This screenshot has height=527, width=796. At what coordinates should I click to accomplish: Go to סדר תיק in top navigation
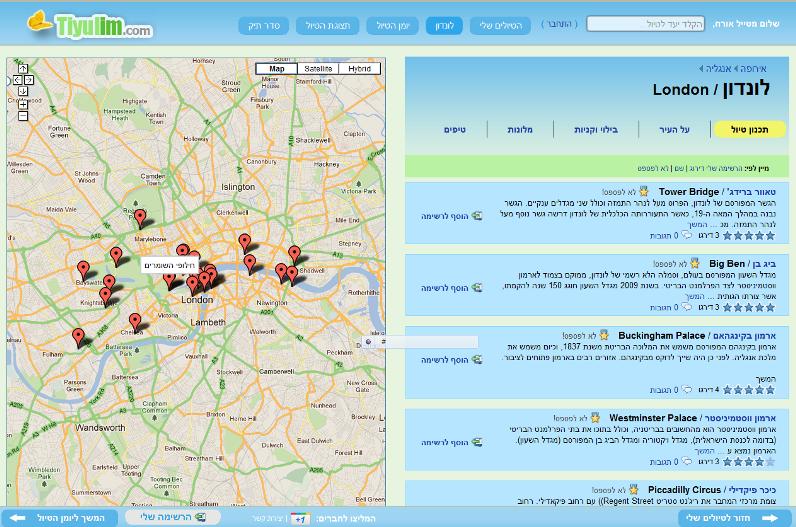point(263,26)
